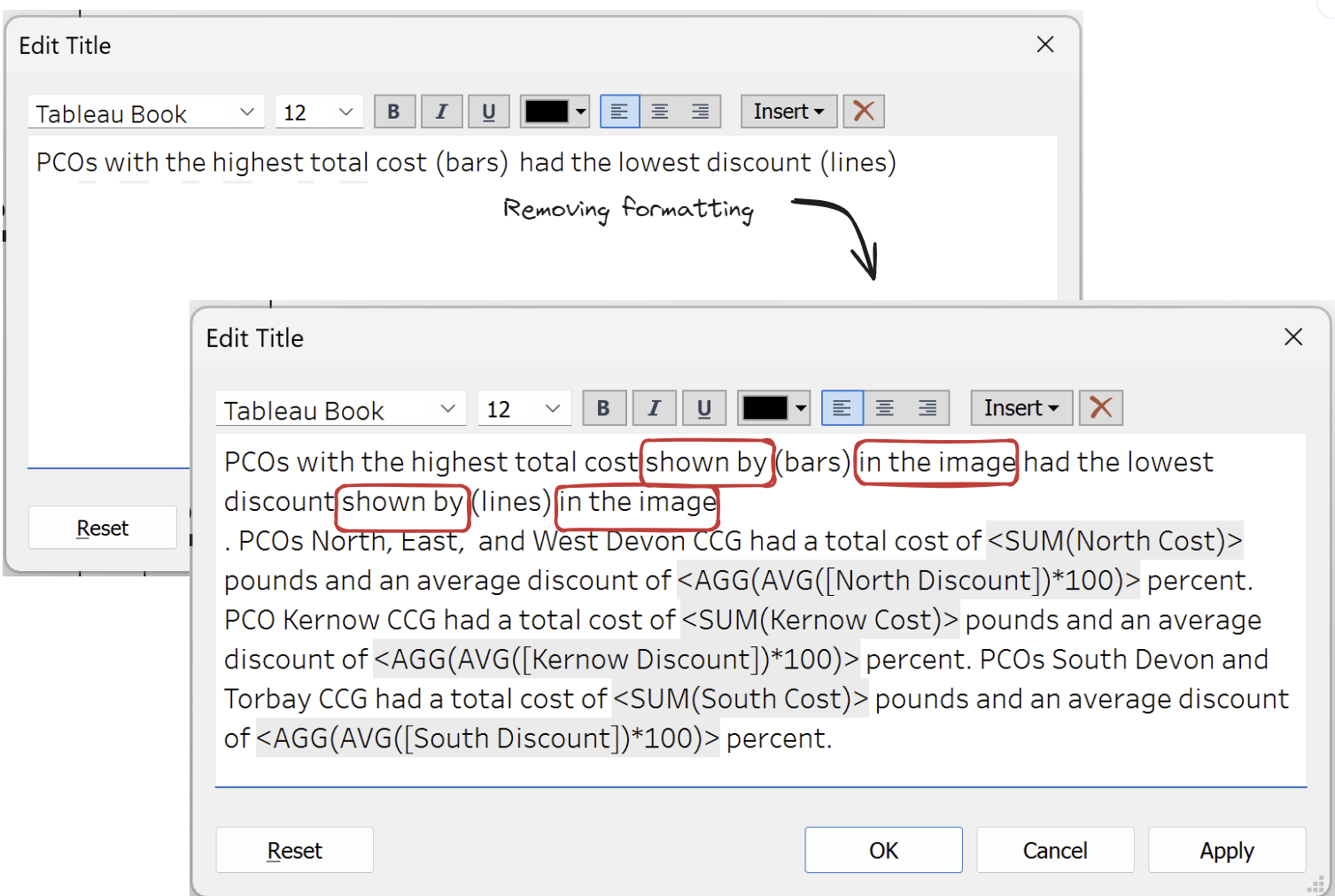
Task: Open the font color picker in back dialog
Action: (555, 112)
